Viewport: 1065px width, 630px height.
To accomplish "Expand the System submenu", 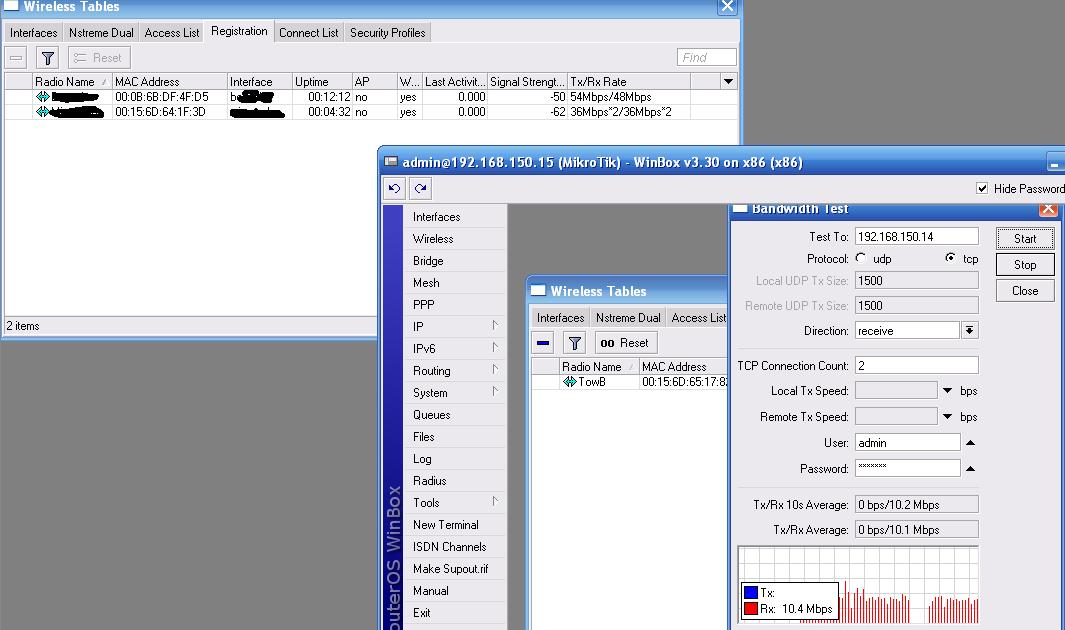I will pyautogui.click(x=495, y=392).
